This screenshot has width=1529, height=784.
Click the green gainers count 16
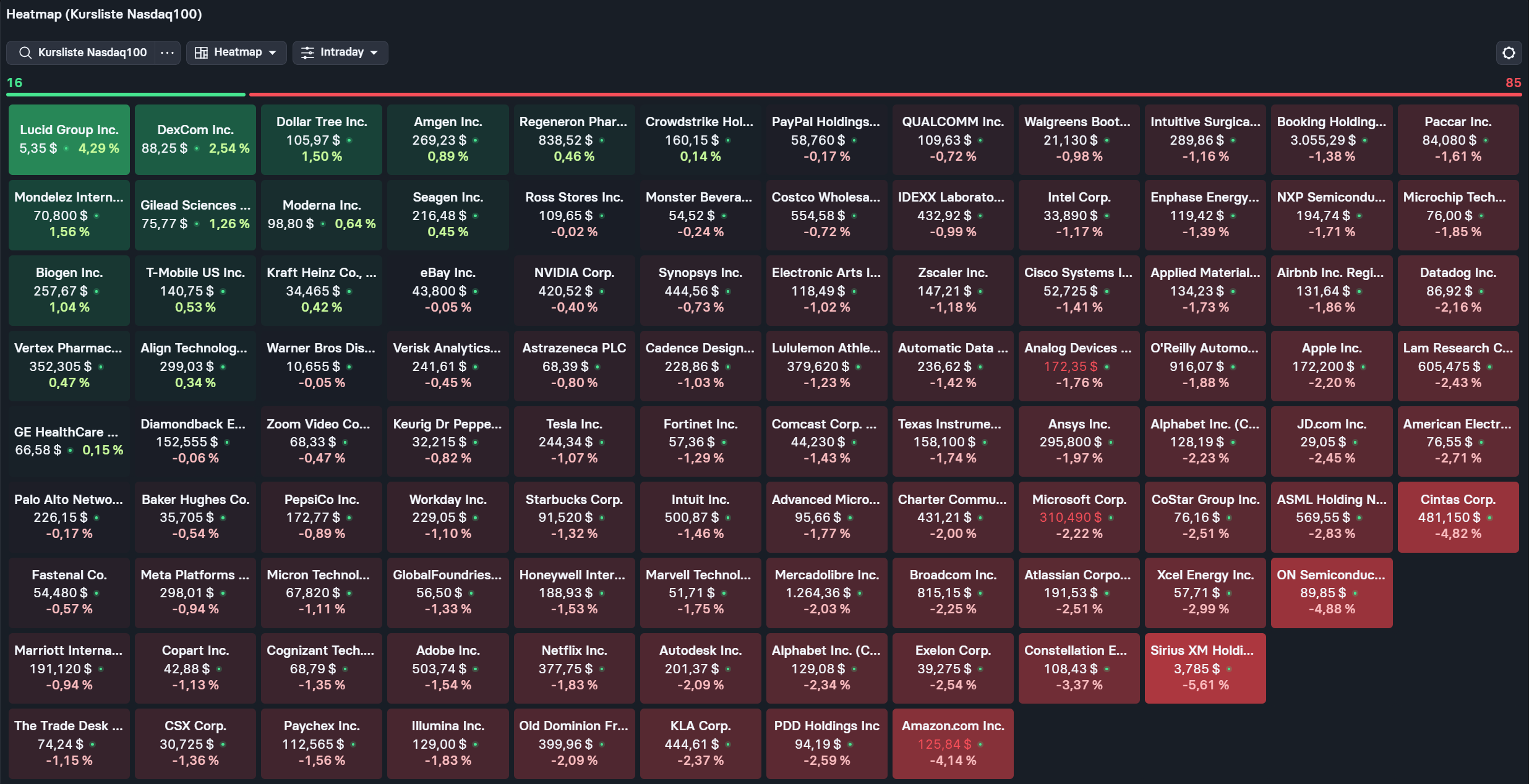tap(14, 82)
